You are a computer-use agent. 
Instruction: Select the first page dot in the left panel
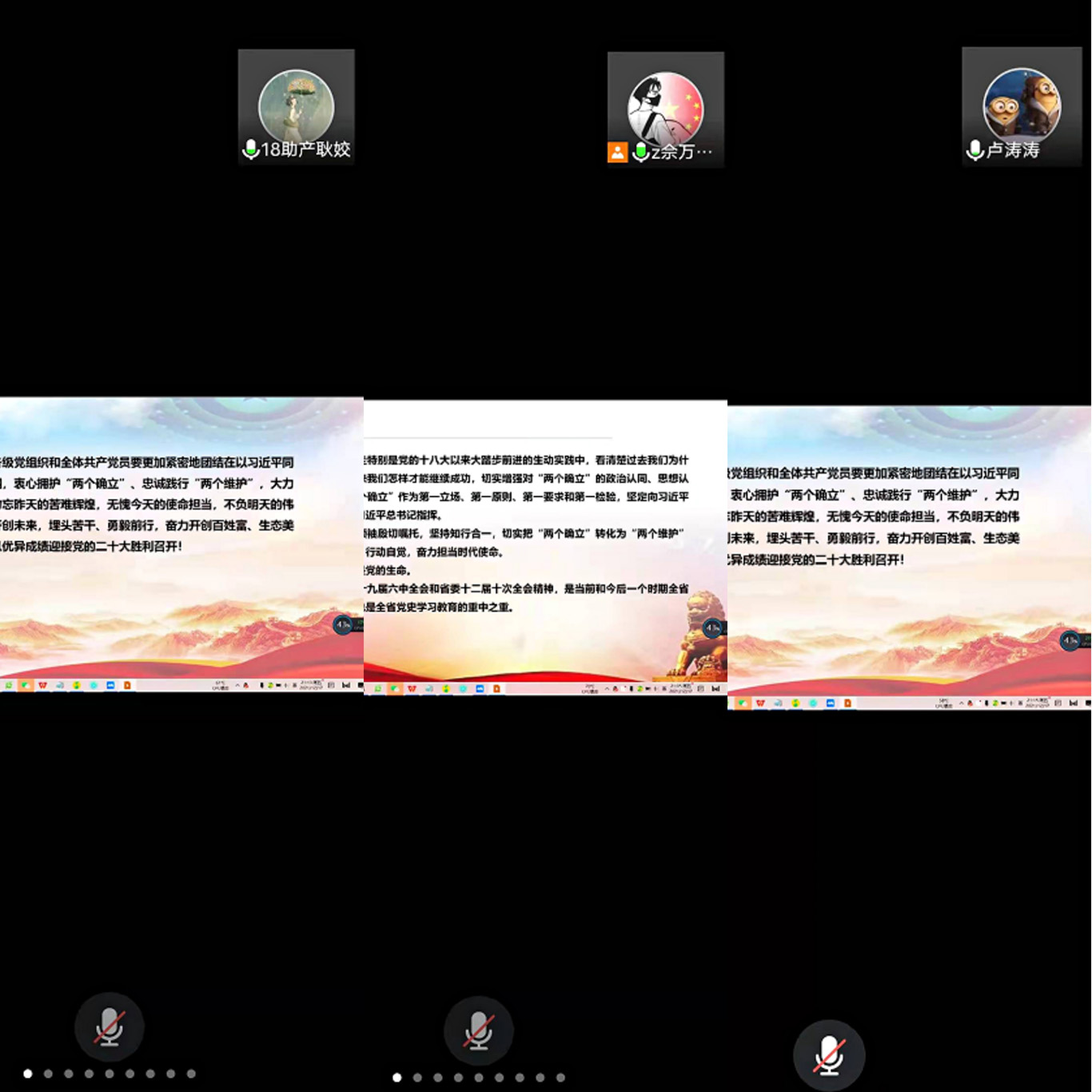click(28, 1074)
